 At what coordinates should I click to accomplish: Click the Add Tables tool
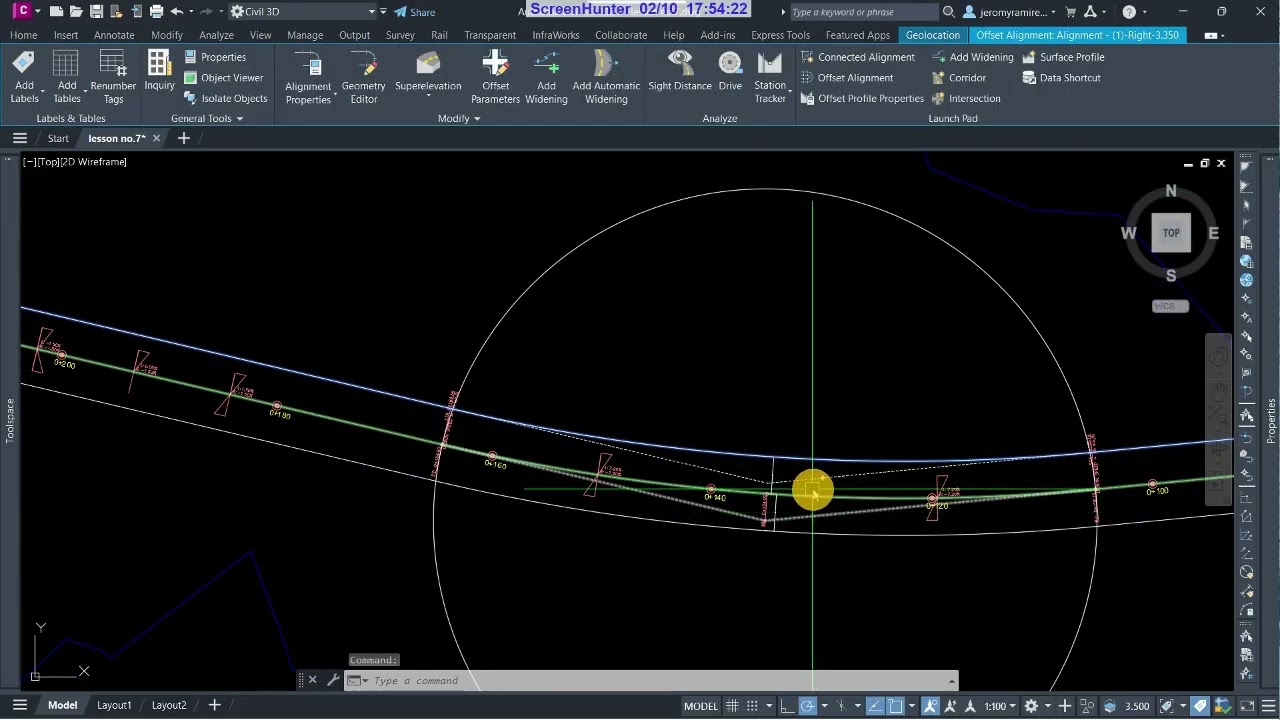pos(67,77)
